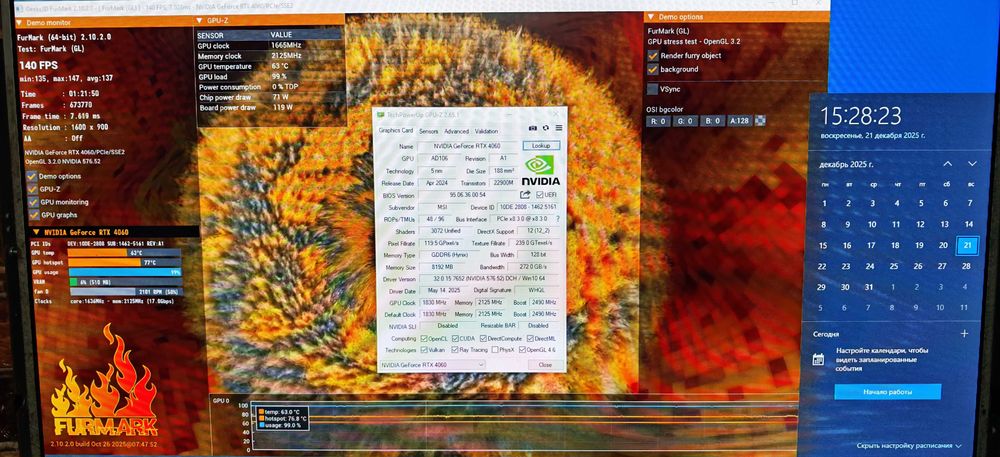Add a new calendar event with plus icon

[x=964, y=333]
